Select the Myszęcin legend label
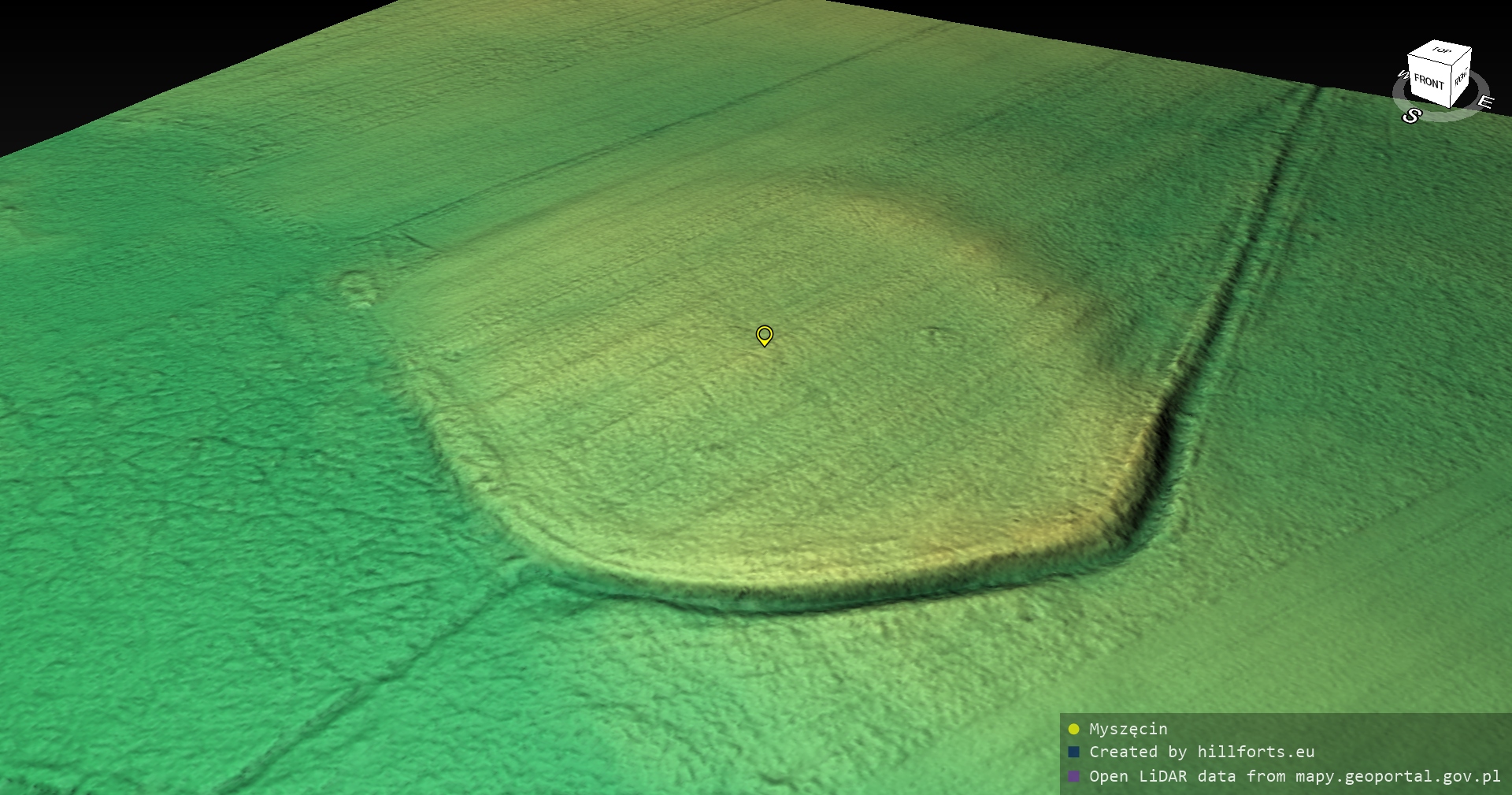Screen dimensions: 1512x795 tap(1128, 729)
